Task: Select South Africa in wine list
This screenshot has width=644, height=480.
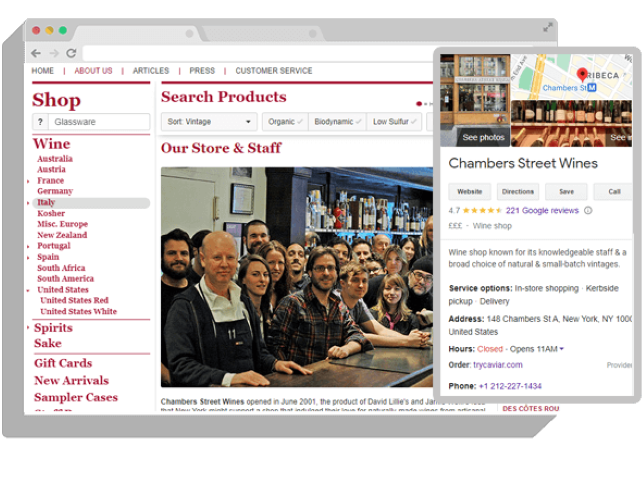Action: coord(61,268)
